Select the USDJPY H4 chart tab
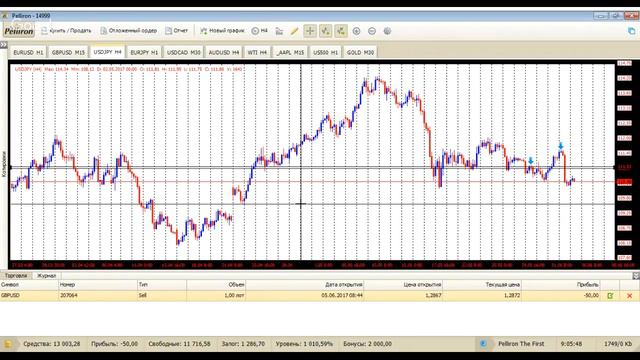 (x=107, y=52)
